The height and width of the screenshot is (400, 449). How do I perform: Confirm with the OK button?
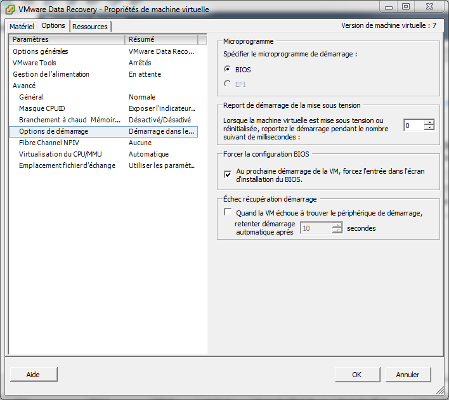(x=357, y=374)
